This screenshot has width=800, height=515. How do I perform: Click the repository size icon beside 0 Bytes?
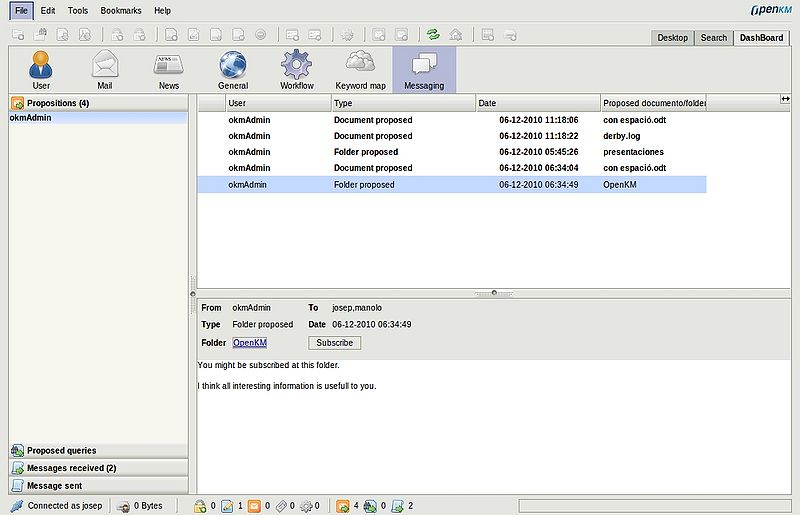point(123,506)
